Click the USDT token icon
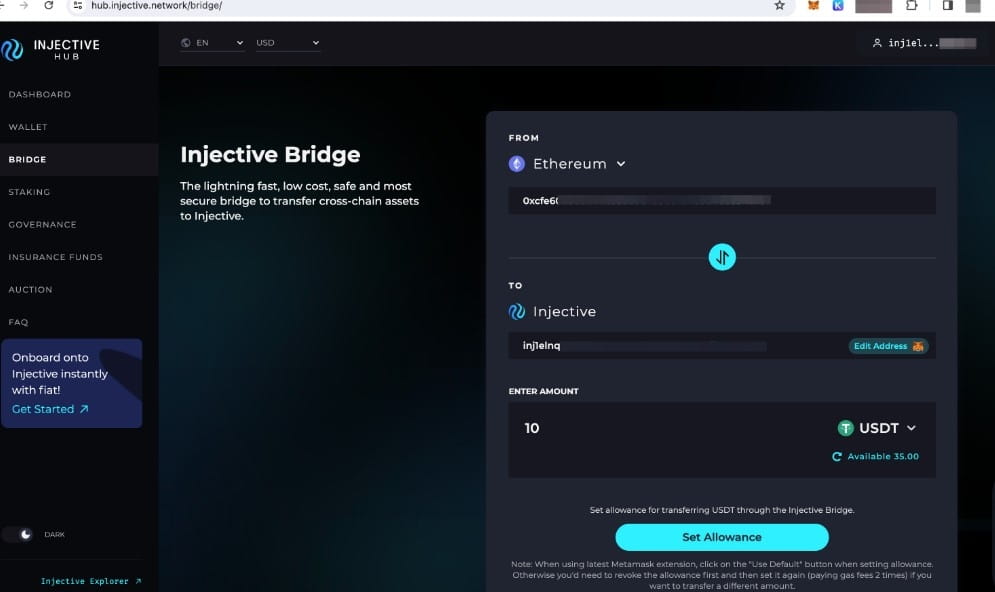 845,428
